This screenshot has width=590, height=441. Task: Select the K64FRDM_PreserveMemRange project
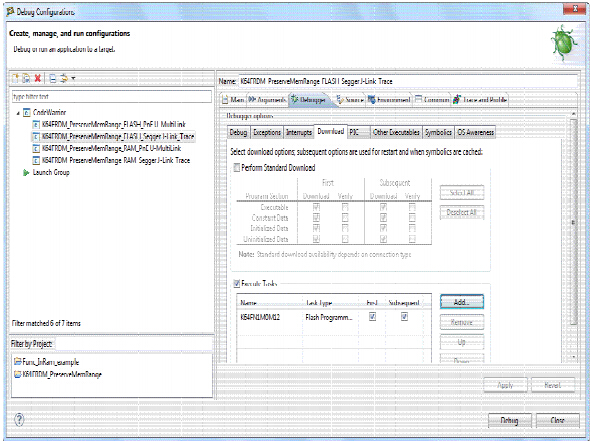[62, 374]
